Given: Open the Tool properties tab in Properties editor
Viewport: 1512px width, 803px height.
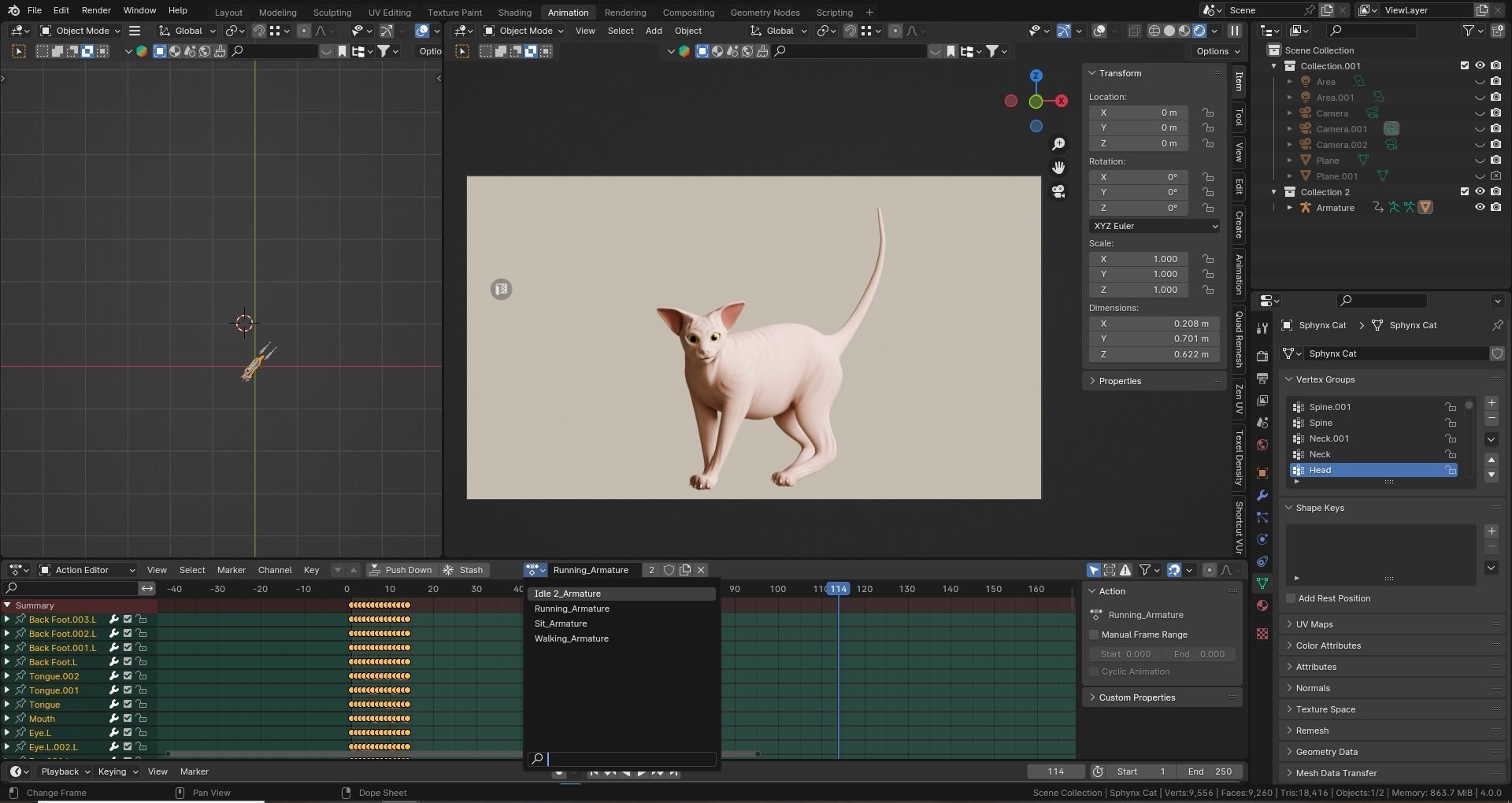Looking at the screenshot, I should pyautogui.click(x=1262, y=327).
